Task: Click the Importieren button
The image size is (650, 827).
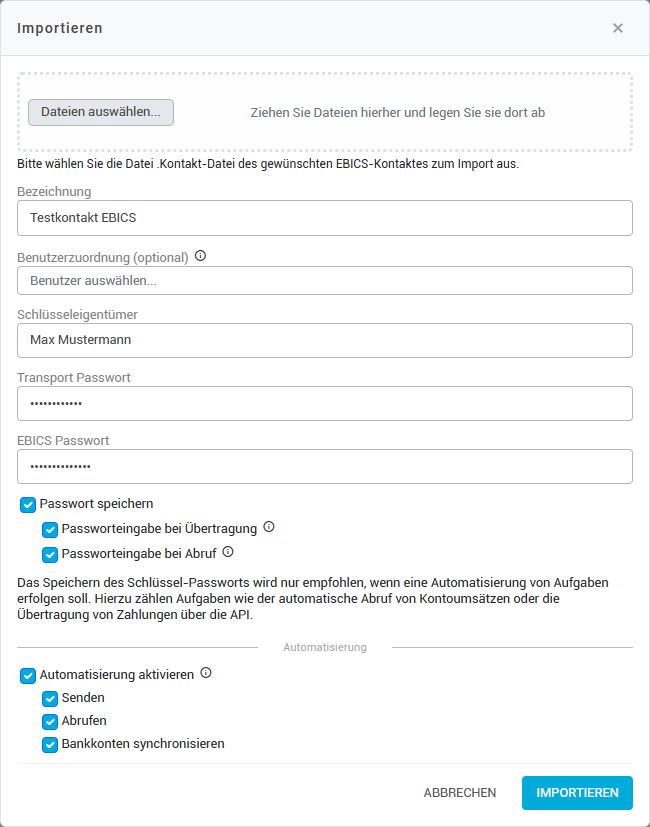Action: coord(577,793)
